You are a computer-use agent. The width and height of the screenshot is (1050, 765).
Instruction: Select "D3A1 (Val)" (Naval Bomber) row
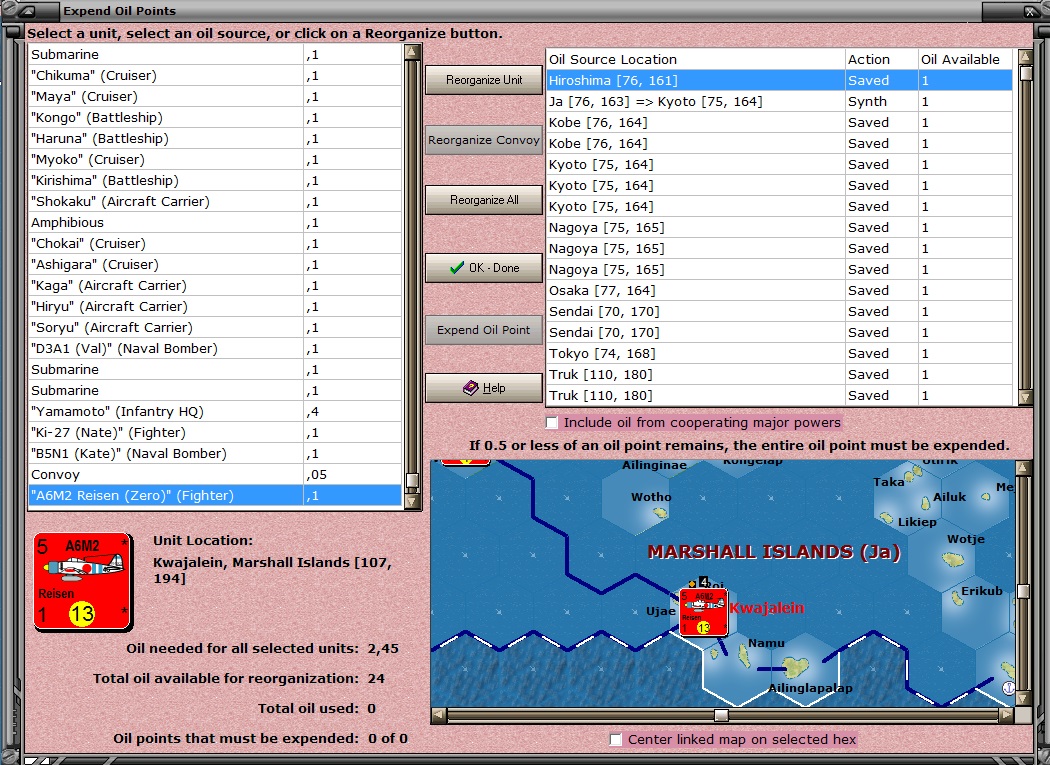pos(215,348)
